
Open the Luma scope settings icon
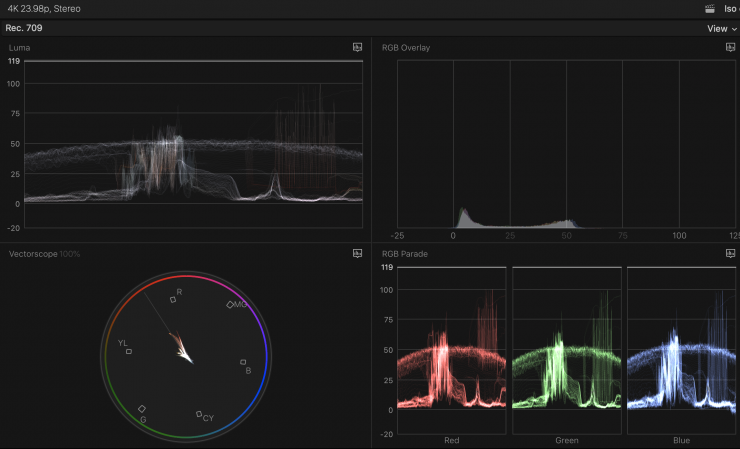(x=357, y=48)
